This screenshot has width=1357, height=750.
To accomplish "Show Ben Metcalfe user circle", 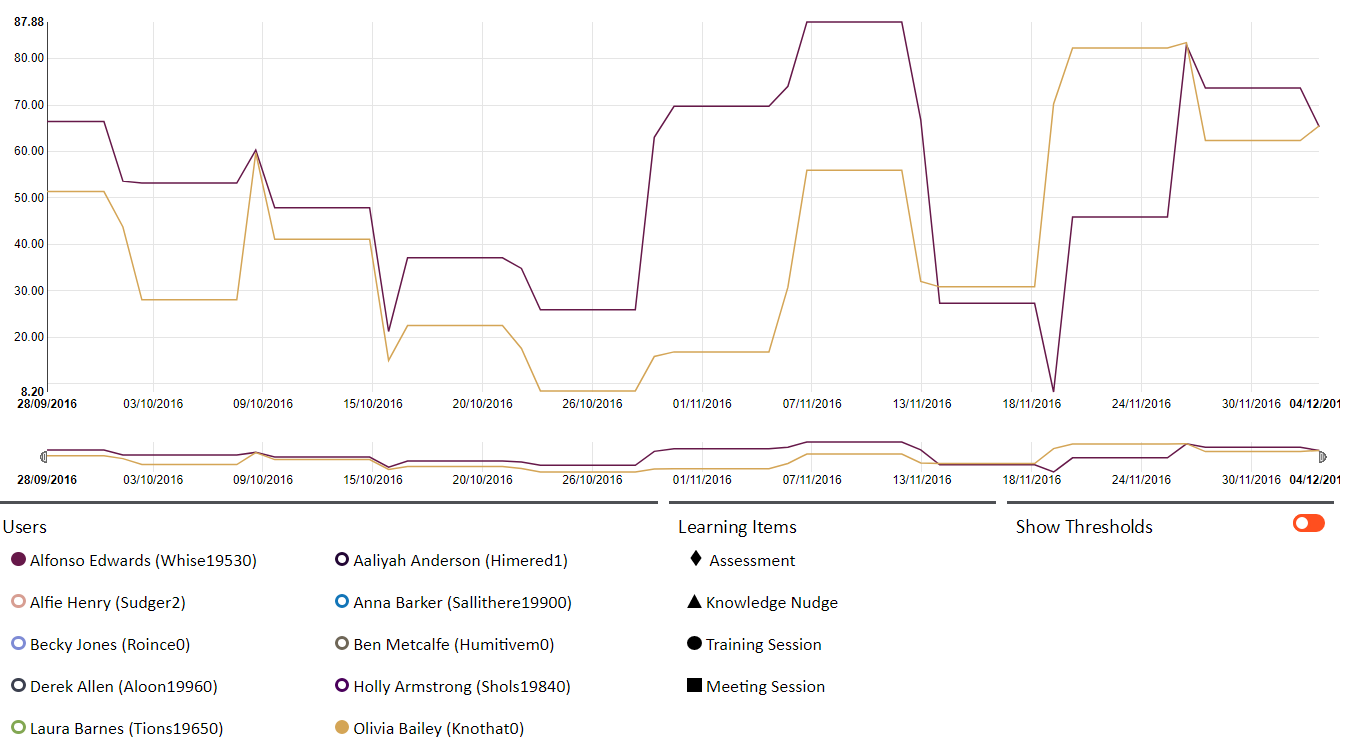I will click(x=341, y=645).
